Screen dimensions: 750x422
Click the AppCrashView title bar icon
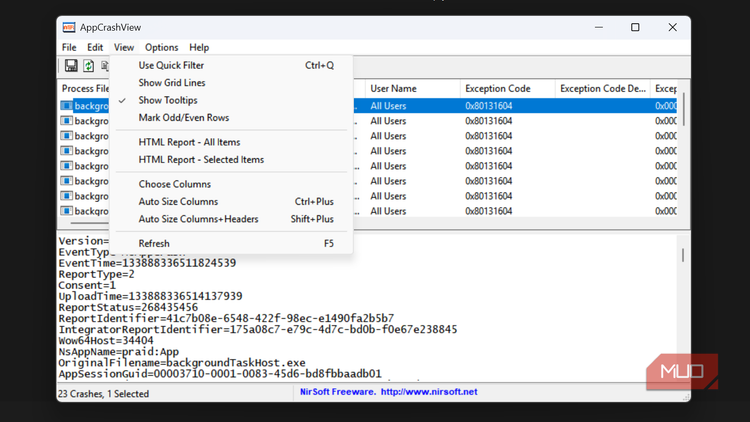(69, 27)
